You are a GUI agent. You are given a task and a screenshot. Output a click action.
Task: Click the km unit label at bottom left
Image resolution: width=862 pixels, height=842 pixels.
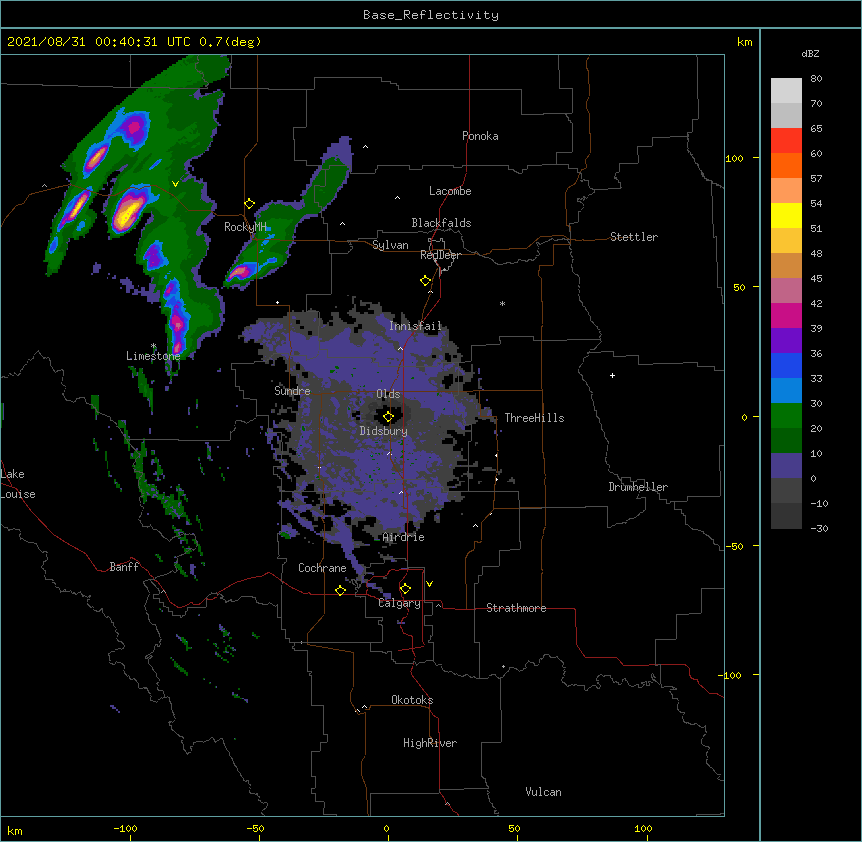(15, 830)
